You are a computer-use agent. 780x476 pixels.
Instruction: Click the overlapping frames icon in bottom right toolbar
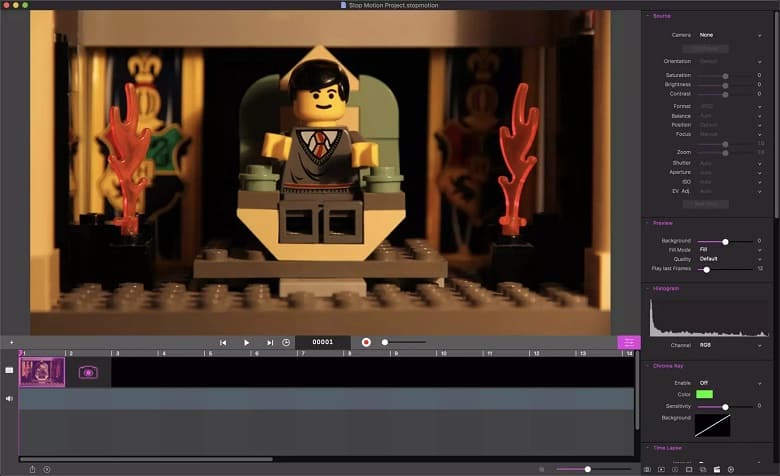(703, 469)
